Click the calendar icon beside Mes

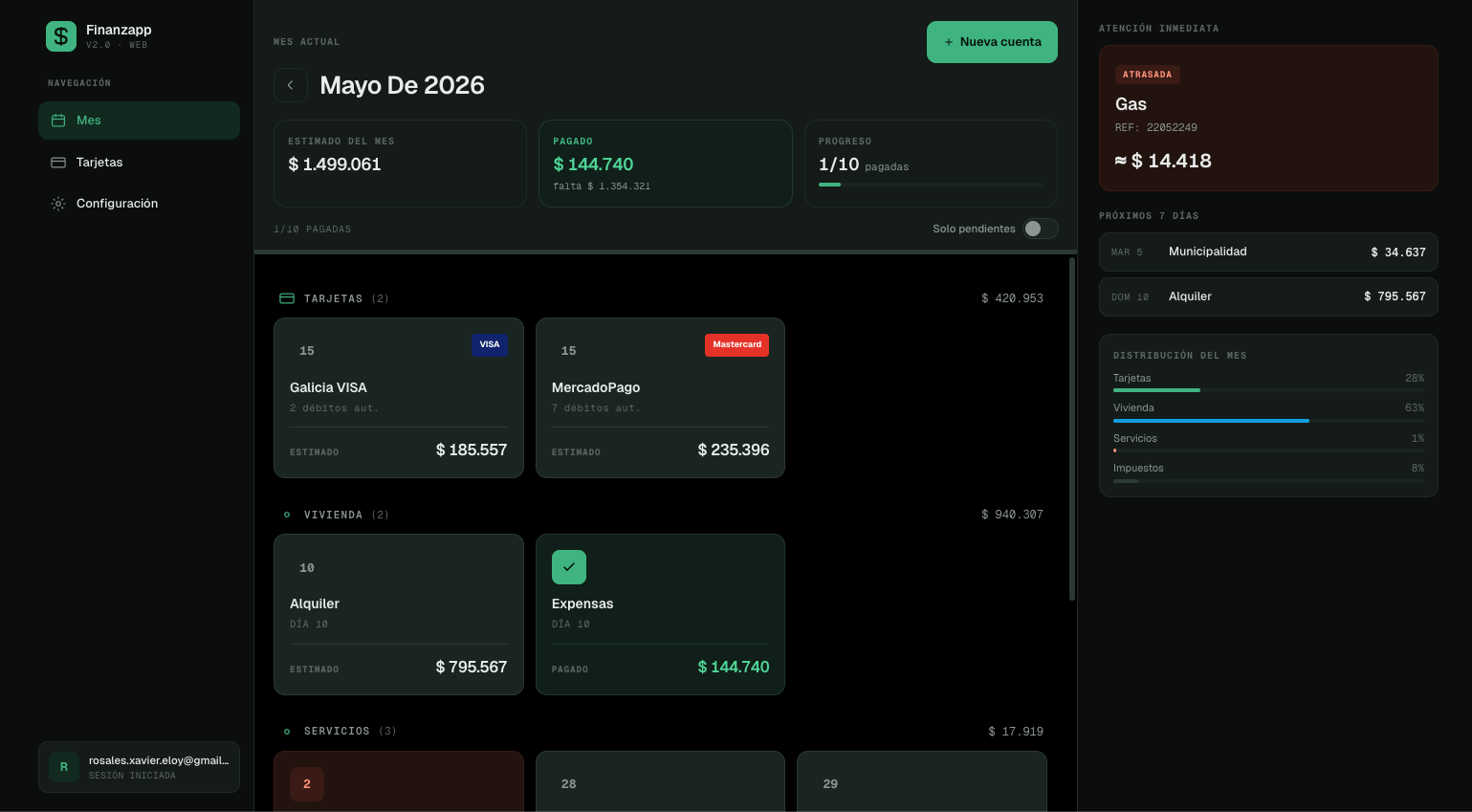click(58, 121)
